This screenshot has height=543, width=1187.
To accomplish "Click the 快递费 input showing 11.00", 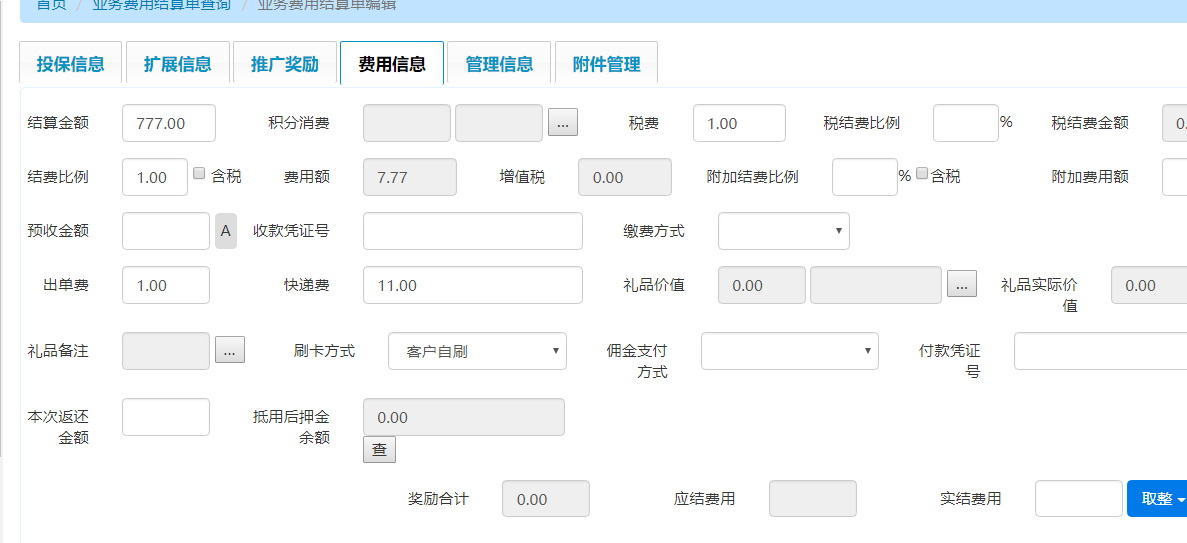I will (472, 285).
